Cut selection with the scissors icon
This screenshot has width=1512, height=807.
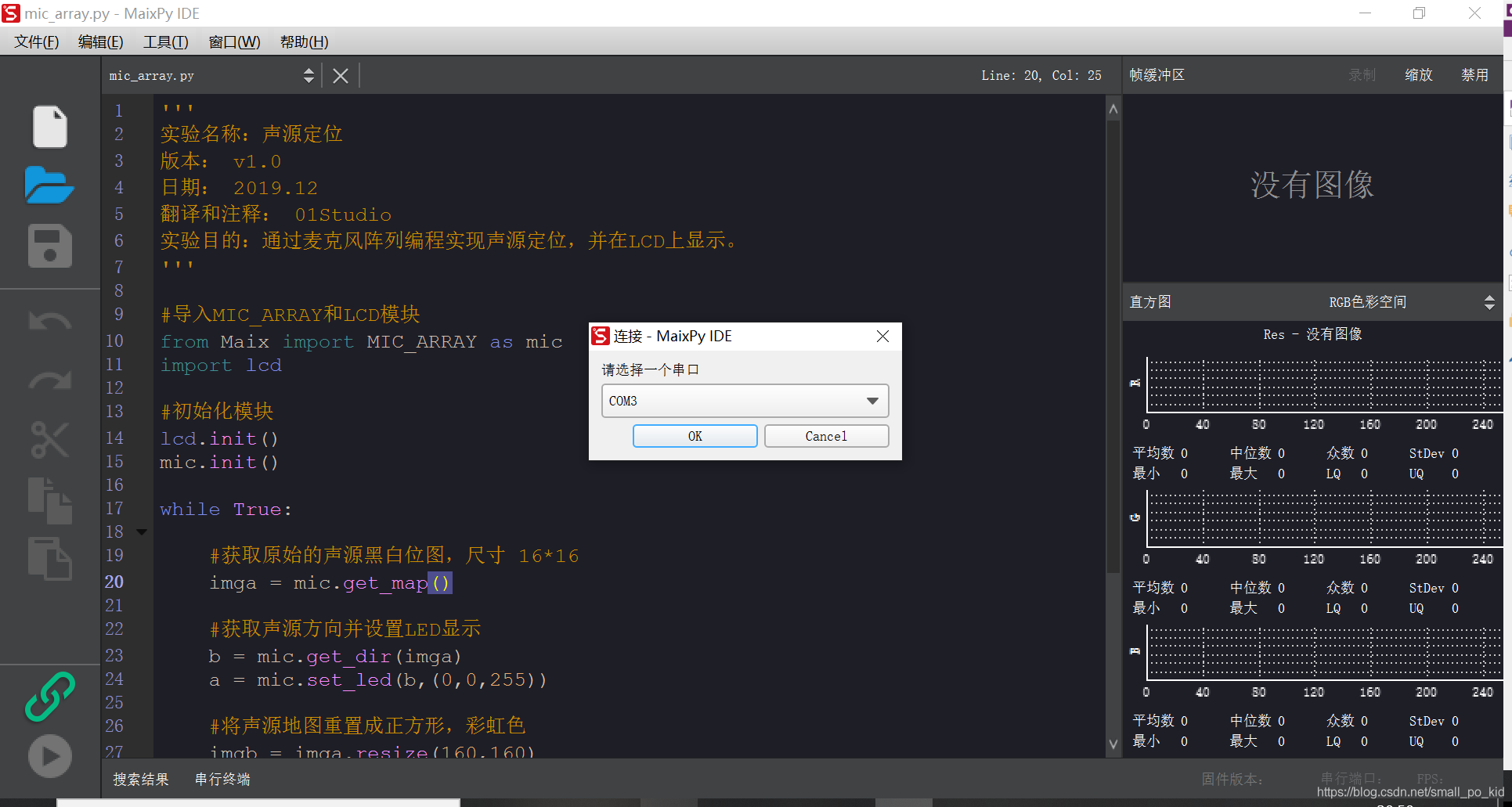tap(49, 440)
